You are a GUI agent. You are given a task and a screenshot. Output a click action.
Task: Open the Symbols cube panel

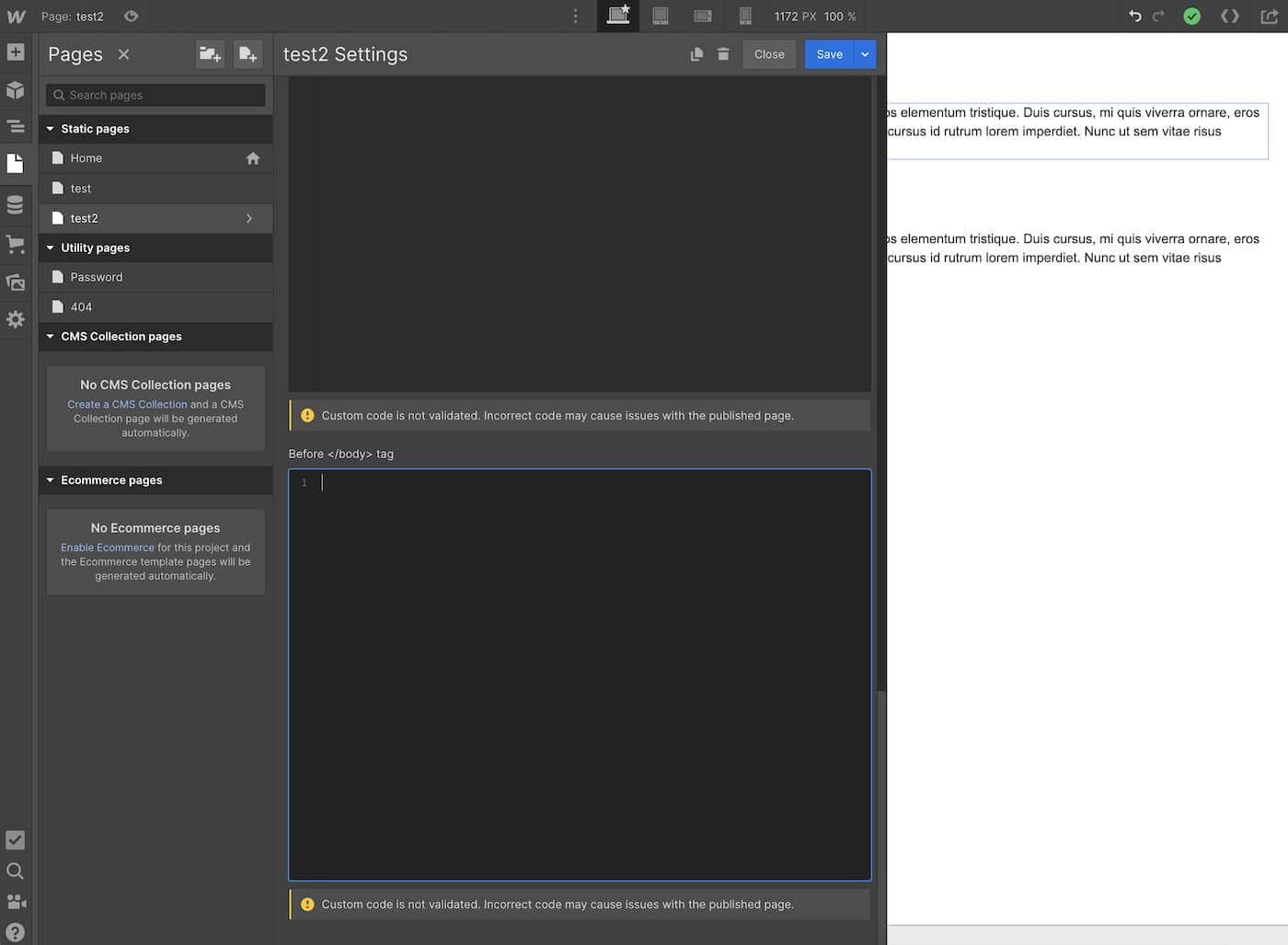tap(16, 89)
